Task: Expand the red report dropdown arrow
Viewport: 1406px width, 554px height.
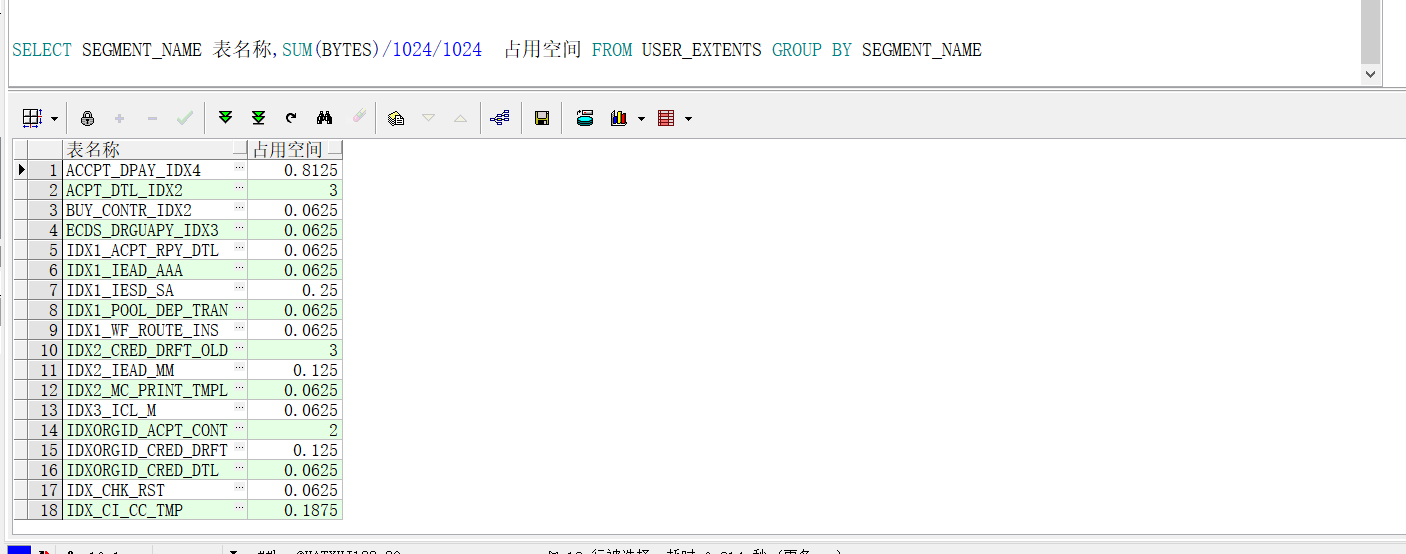Action: coord(688,118)
